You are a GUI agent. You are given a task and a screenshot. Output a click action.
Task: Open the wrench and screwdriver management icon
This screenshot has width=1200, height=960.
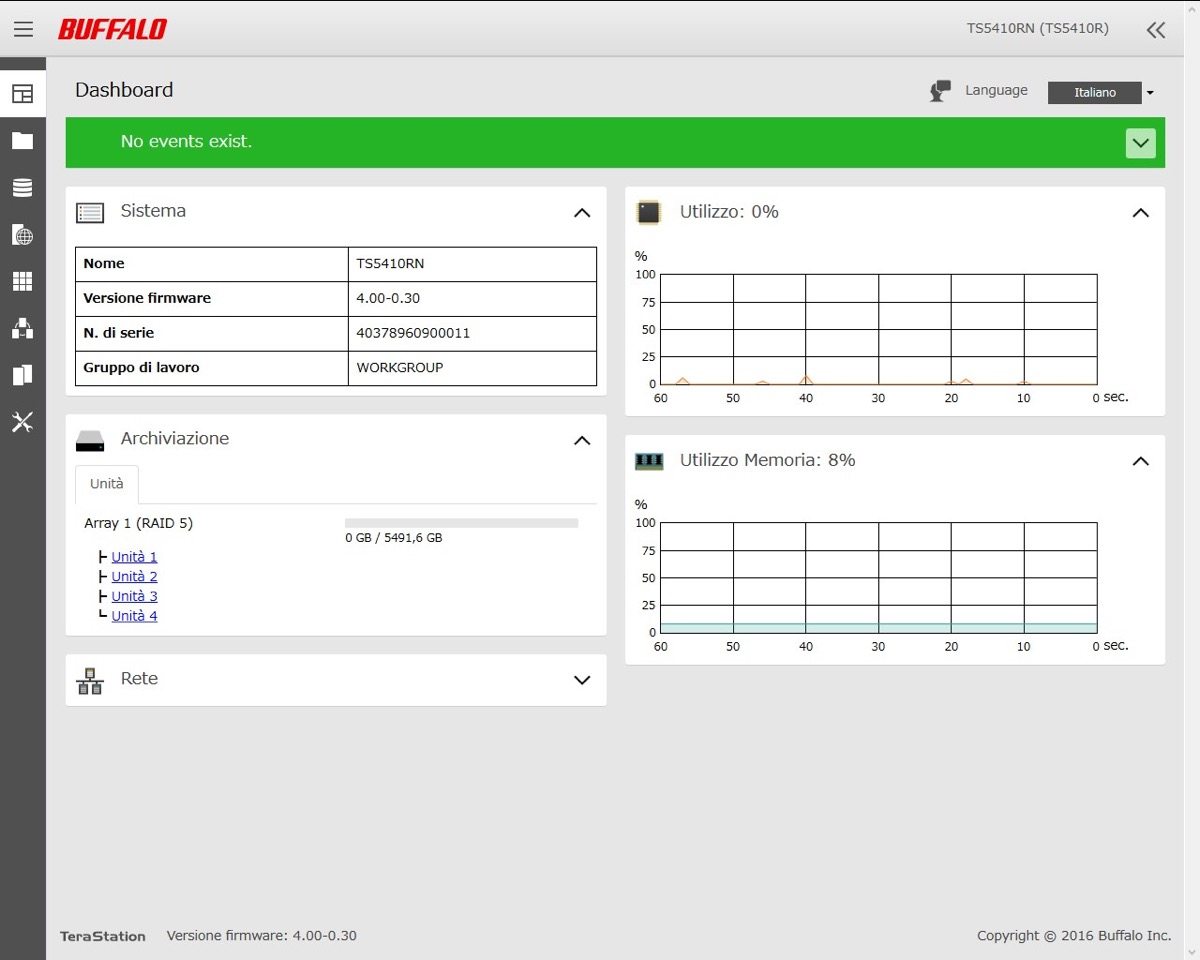[22, 422]
